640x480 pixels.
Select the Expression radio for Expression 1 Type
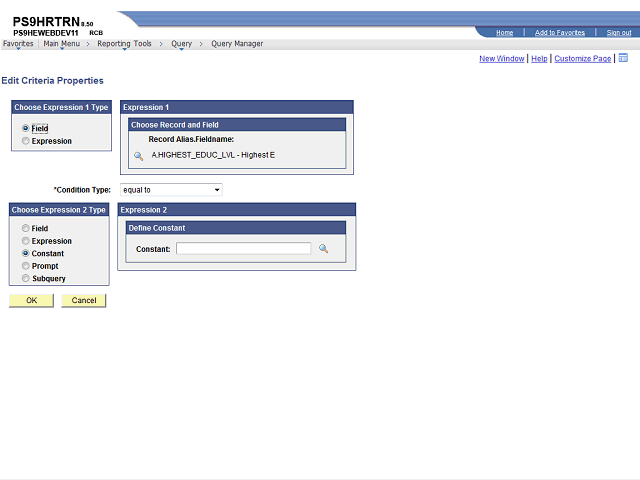click(x=26, y=141)
